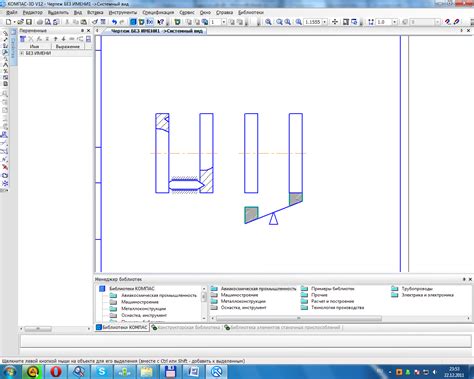Viewport: 474px width, 379px height.
Task: Open the Машиностроение folder in library list
Action: point(235,295)
